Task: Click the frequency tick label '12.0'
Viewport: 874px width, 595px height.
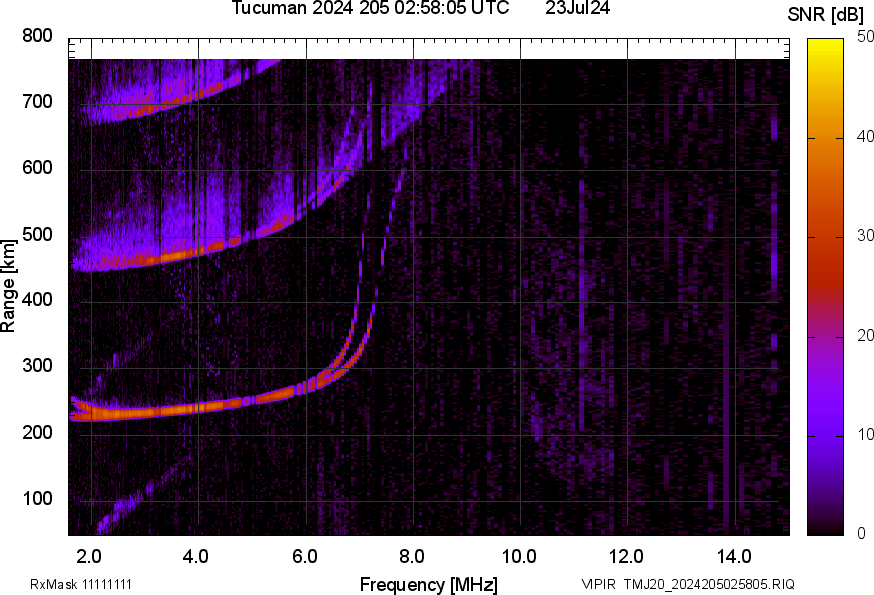Action: tap(627, 557)
